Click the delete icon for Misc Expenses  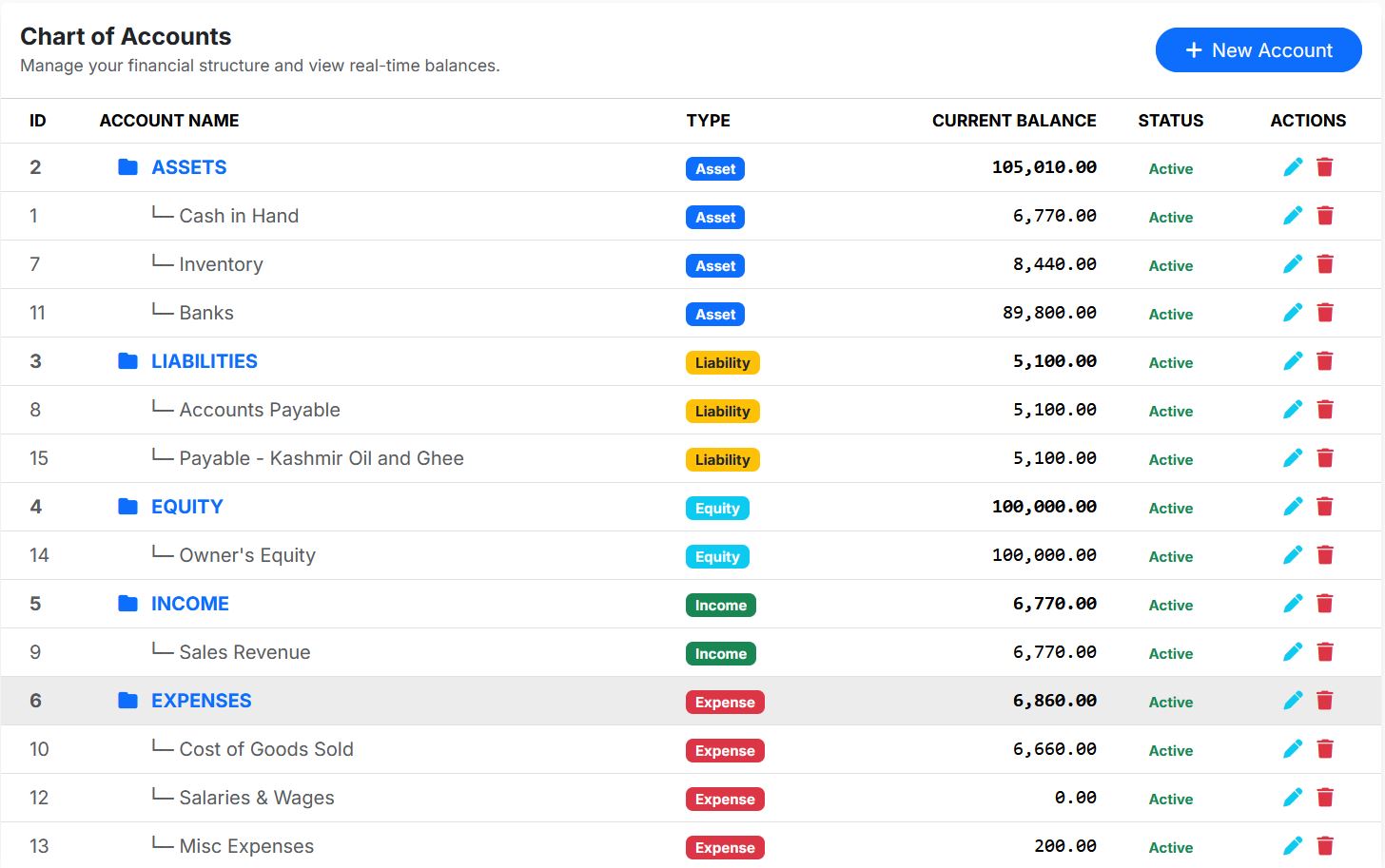pos(1325,845)
